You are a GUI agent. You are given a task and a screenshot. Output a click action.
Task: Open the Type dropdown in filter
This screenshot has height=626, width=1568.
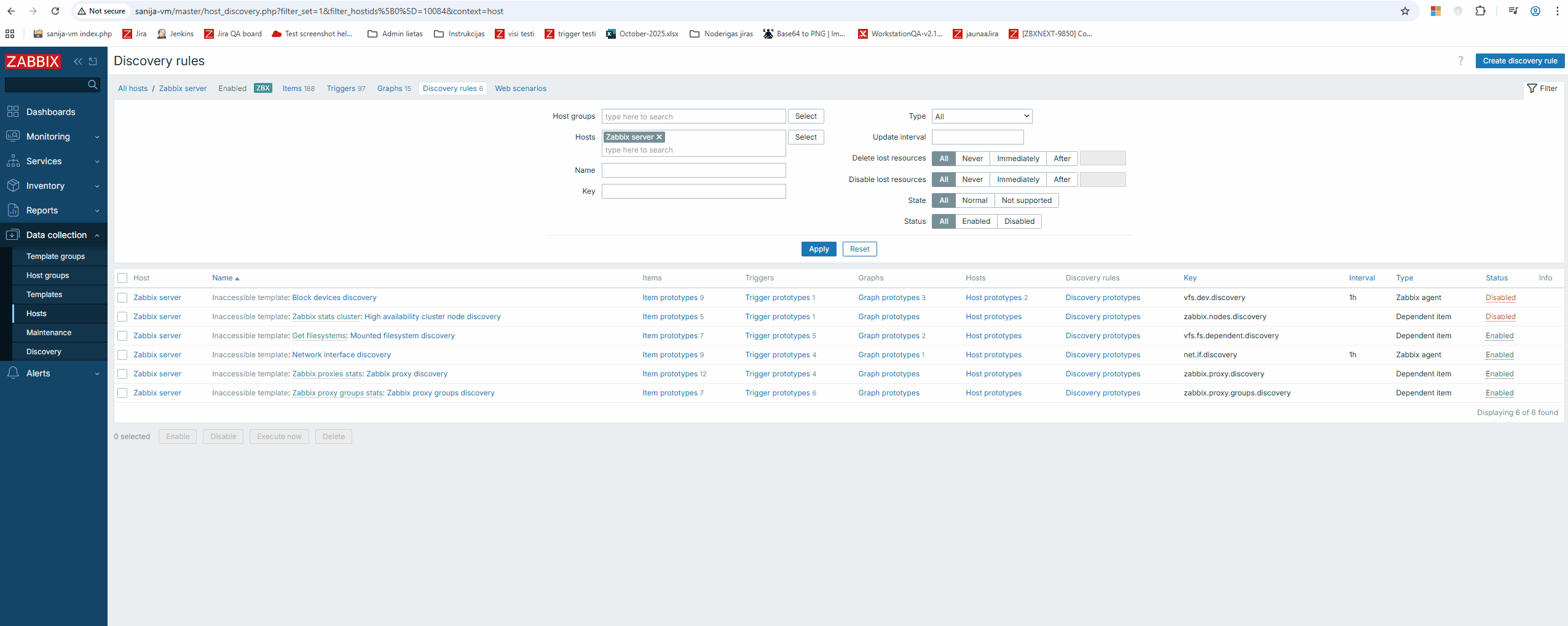982,116
